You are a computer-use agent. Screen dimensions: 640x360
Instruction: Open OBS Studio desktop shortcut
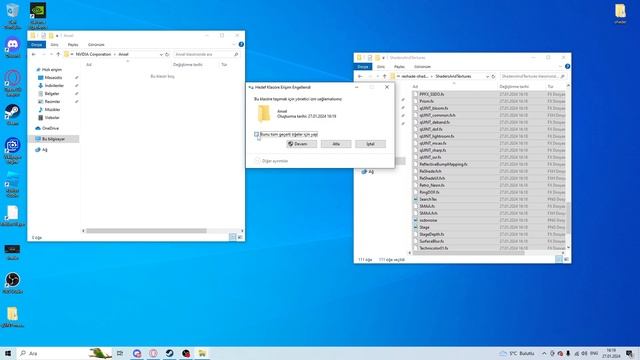pyautogui.click(x=12, y=283)
